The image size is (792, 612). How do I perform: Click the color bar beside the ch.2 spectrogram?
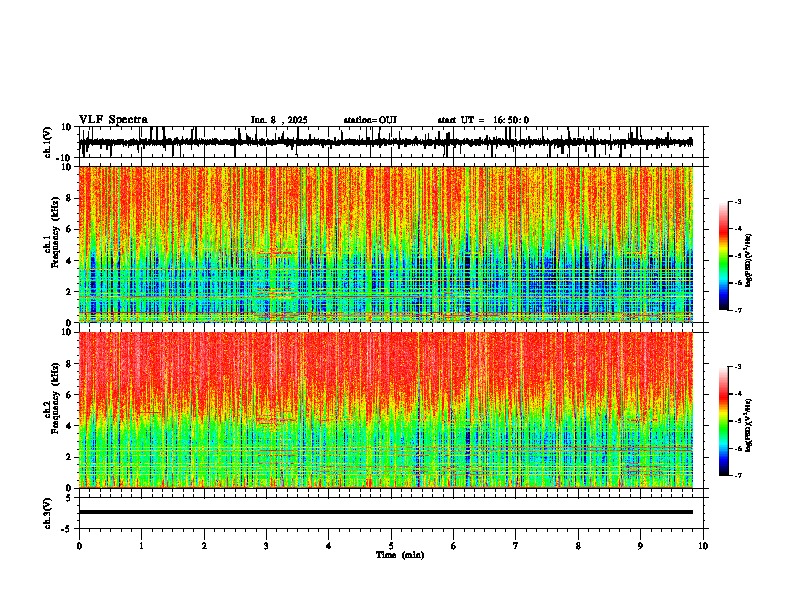724,421
